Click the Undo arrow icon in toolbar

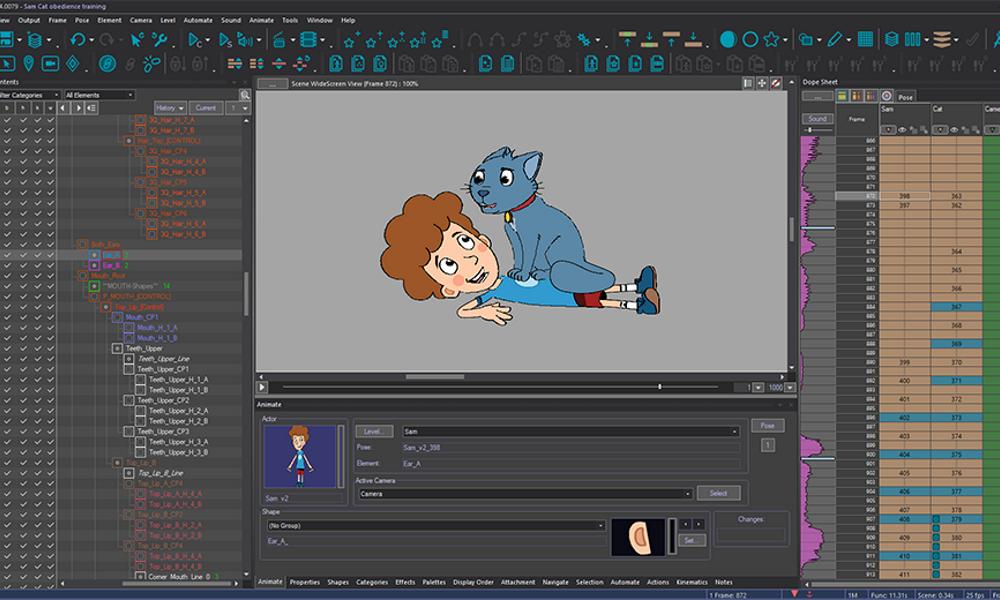[x=78, y=40]
